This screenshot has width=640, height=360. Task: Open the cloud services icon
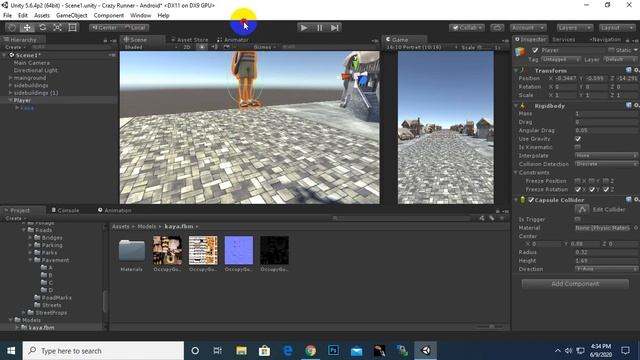click(x=497, y=28)
